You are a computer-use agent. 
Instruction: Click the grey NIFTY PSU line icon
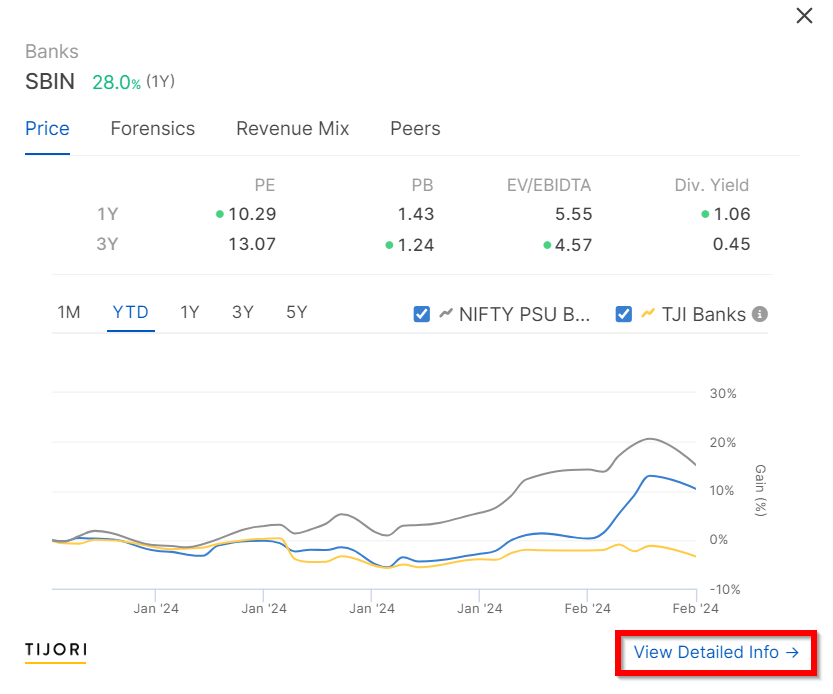click(446, 314)
